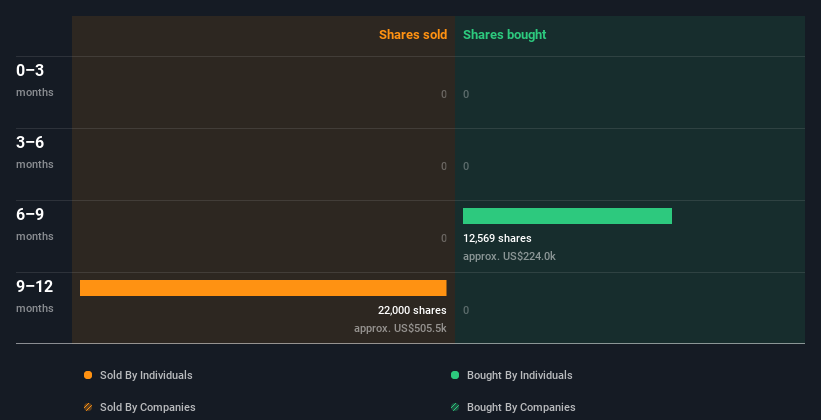Click the orange 22,000 shares sold bar

pyautogui.click(x=263, y=288)
